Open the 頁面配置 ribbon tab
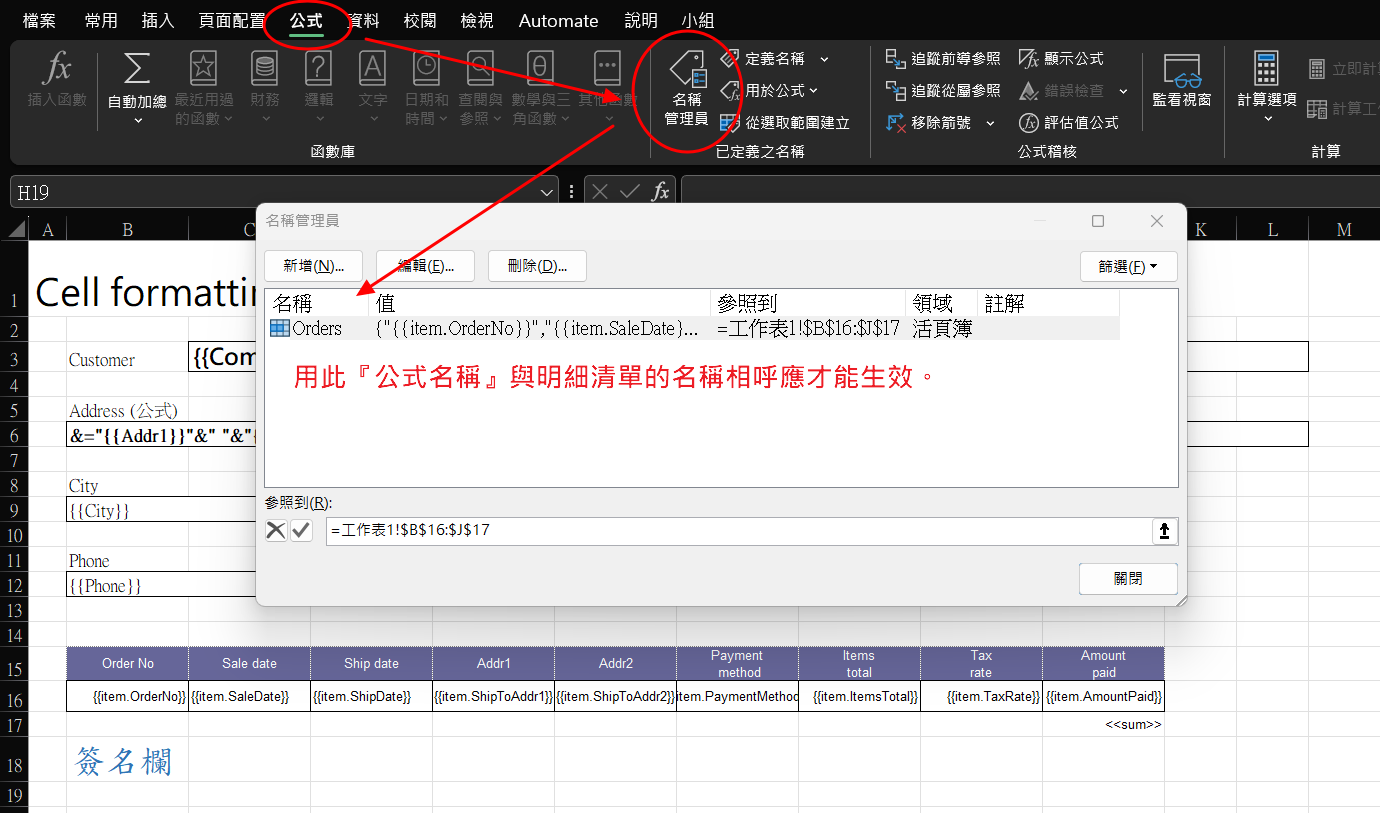This screenshot has height=813, width=1380. point(232,21)
